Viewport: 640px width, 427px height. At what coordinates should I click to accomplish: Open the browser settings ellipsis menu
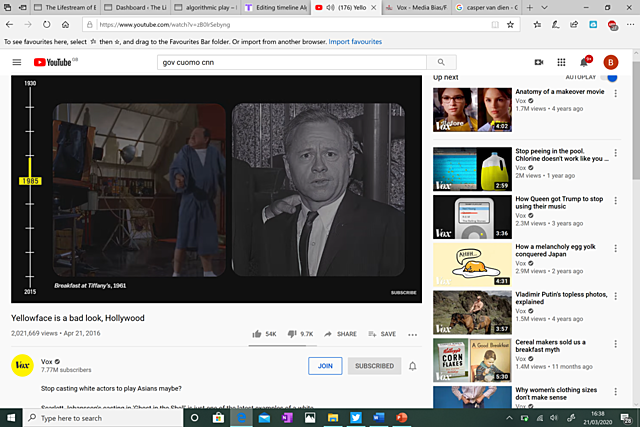[631, 24]
